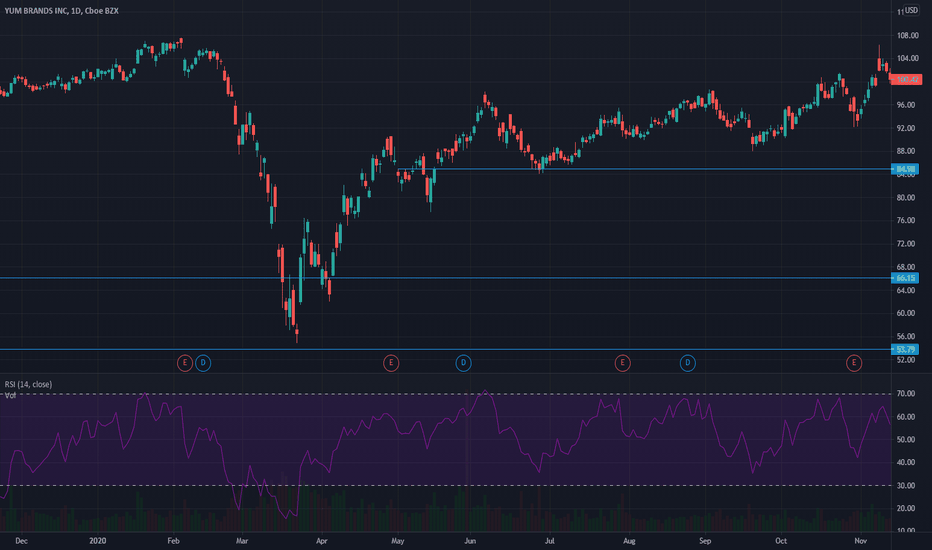Select the horizontal support line at 66.15
This screenshot has height=550, width=932.
[x=446, y=278]
